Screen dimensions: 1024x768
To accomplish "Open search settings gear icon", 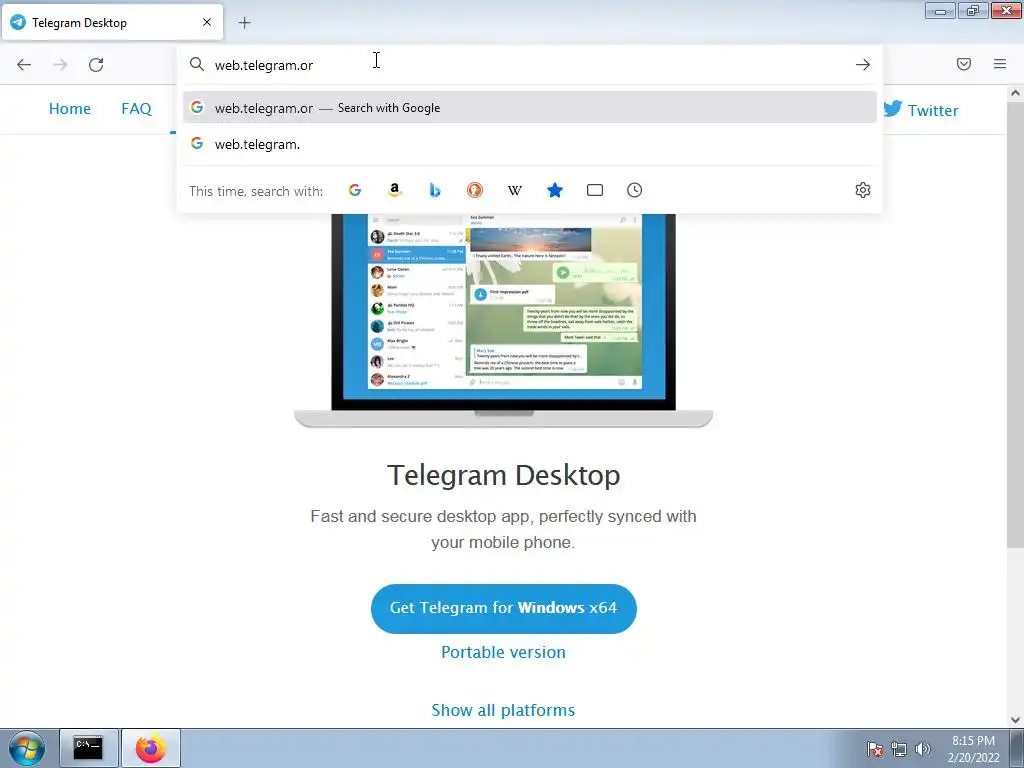I will [x=863, y=190].
